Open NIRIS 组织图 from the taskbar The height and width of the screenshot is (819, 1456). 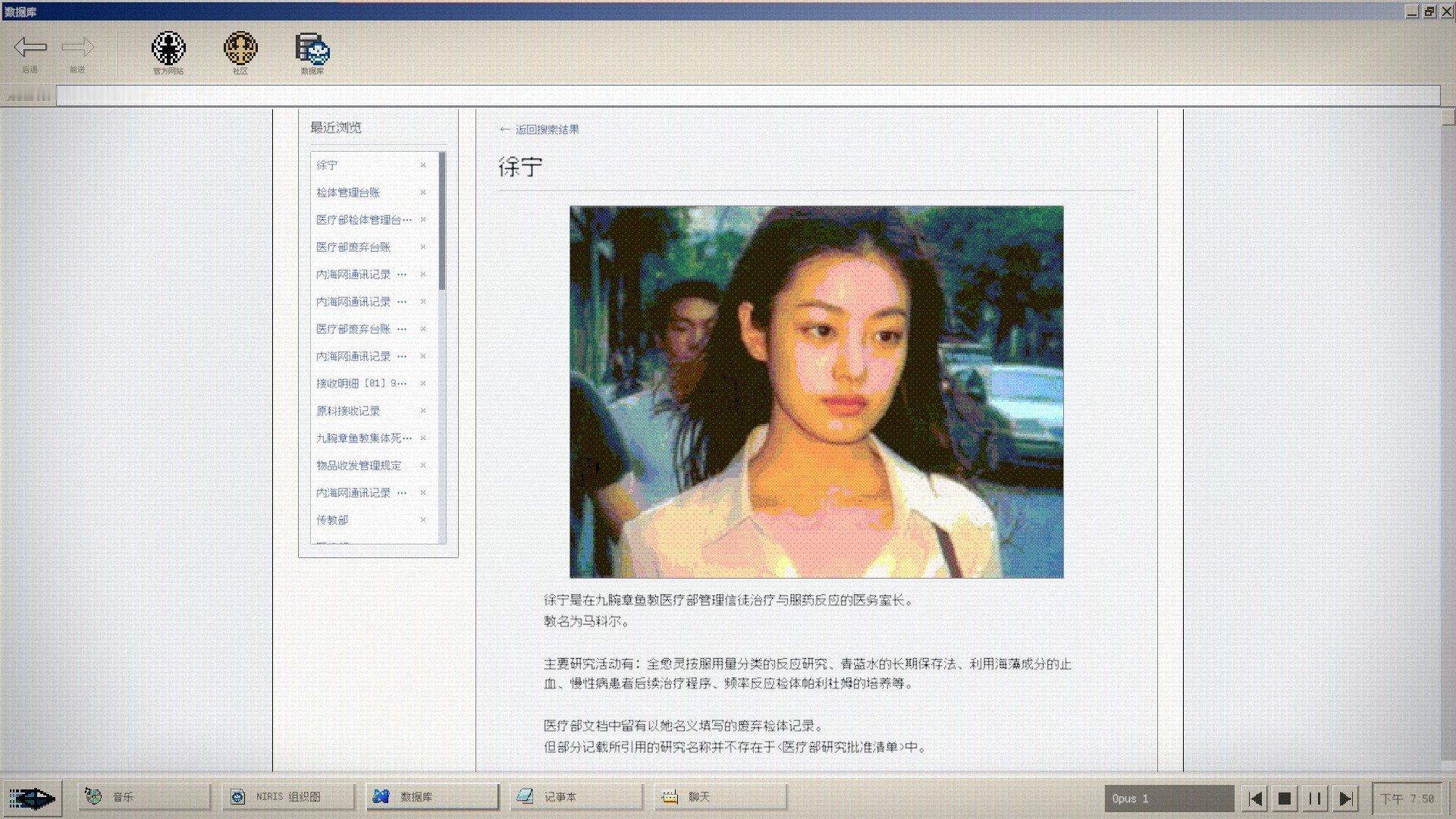288,797
